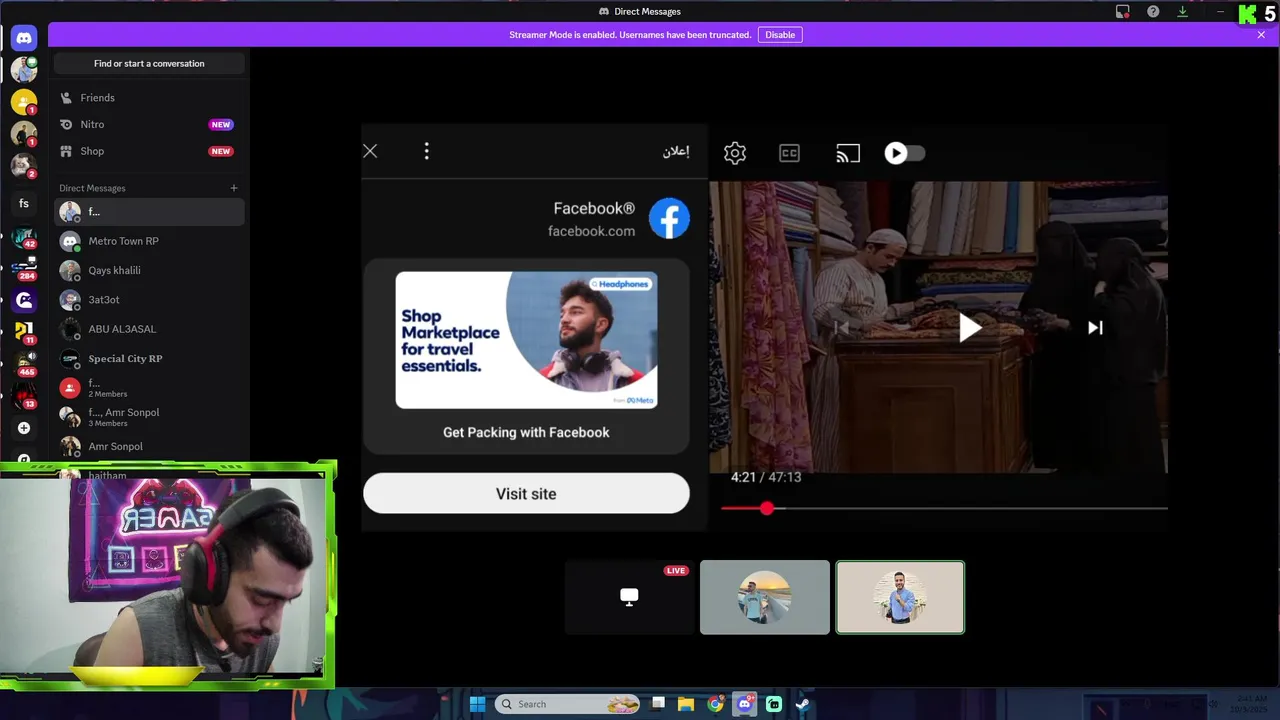
Task: Open the "fs" server in the sidebar
Action: [x=24, y=204]
